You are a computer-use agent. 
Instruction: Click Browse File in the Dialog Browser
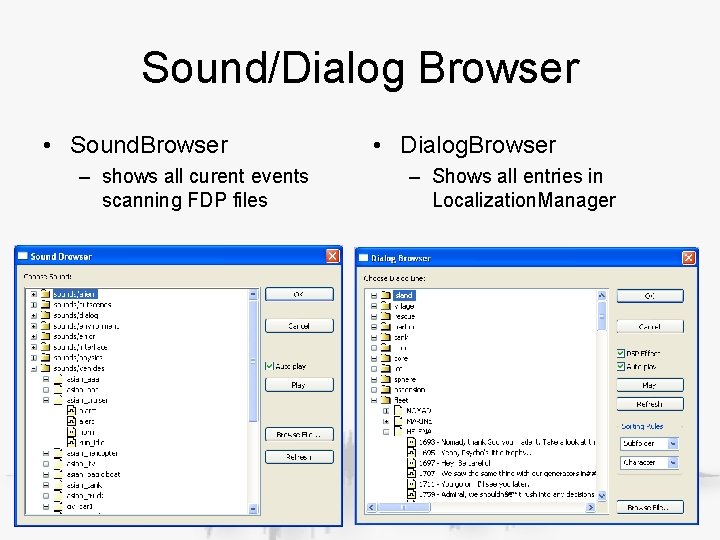650,507
